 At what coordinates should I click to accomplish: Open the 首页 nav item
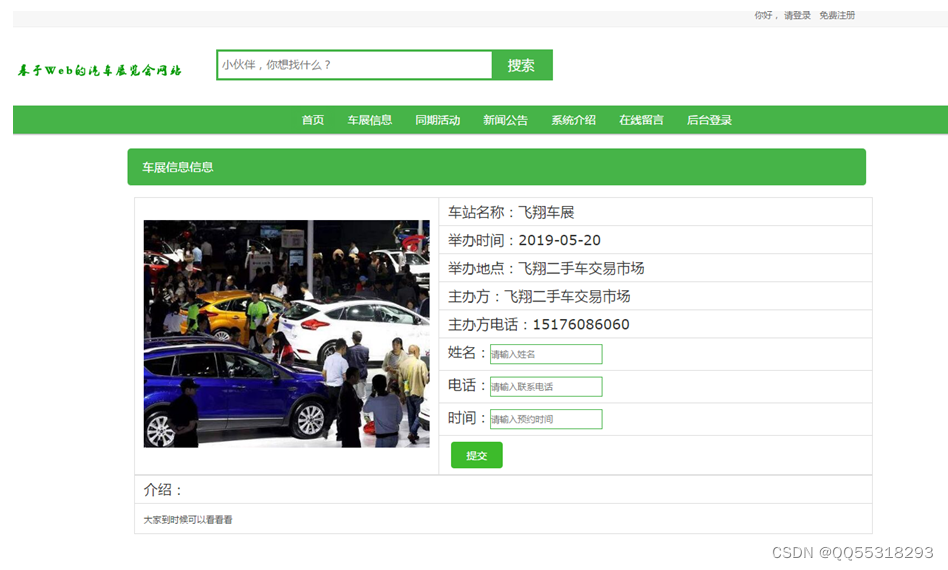click(313, 120)
